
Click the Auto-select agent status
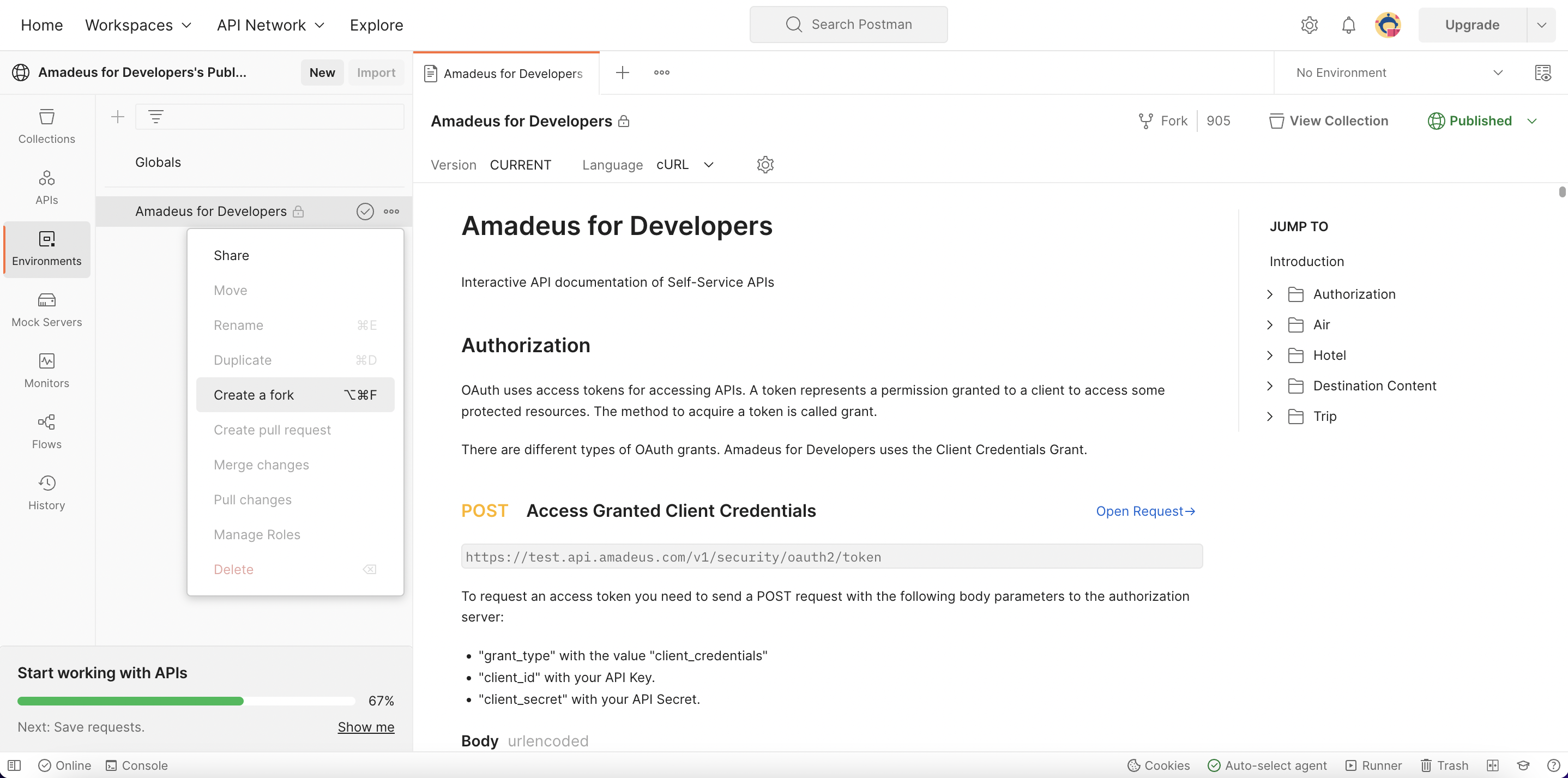coord(1267,765)
